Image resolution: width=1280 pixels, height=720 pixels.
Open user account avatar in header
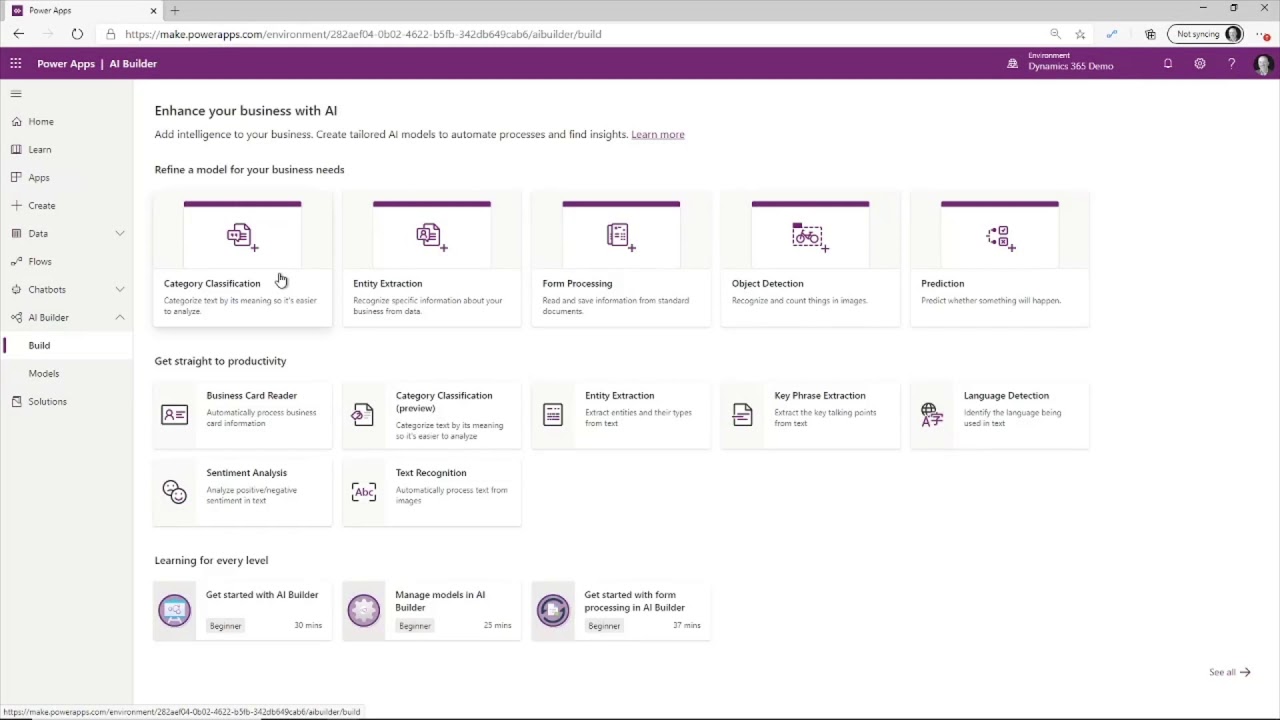click(x=1263, y=65)
